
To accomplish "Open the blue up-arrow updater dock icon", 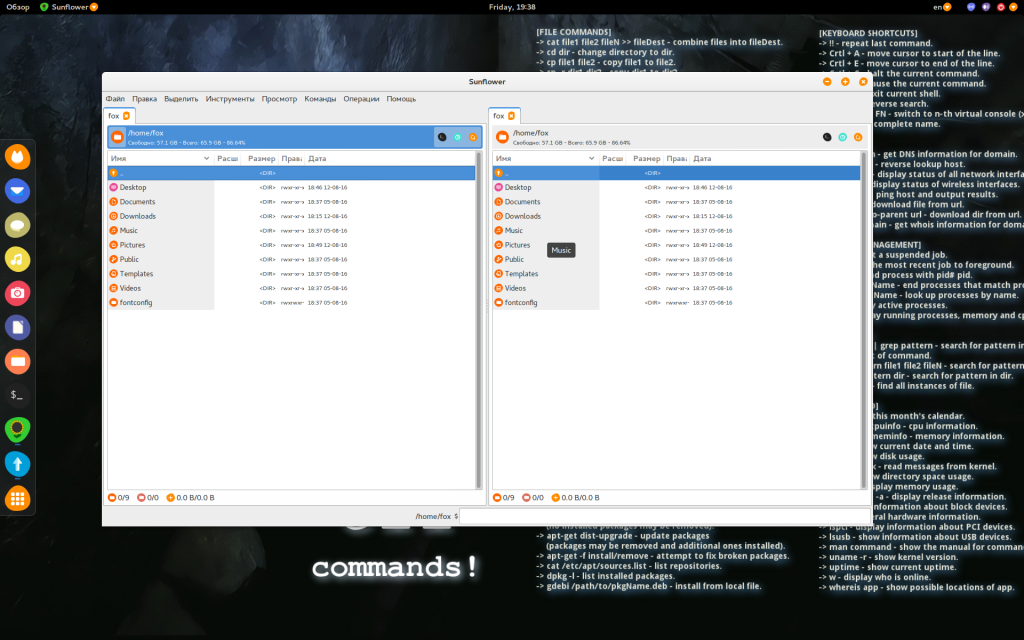I will pos(18,464).
